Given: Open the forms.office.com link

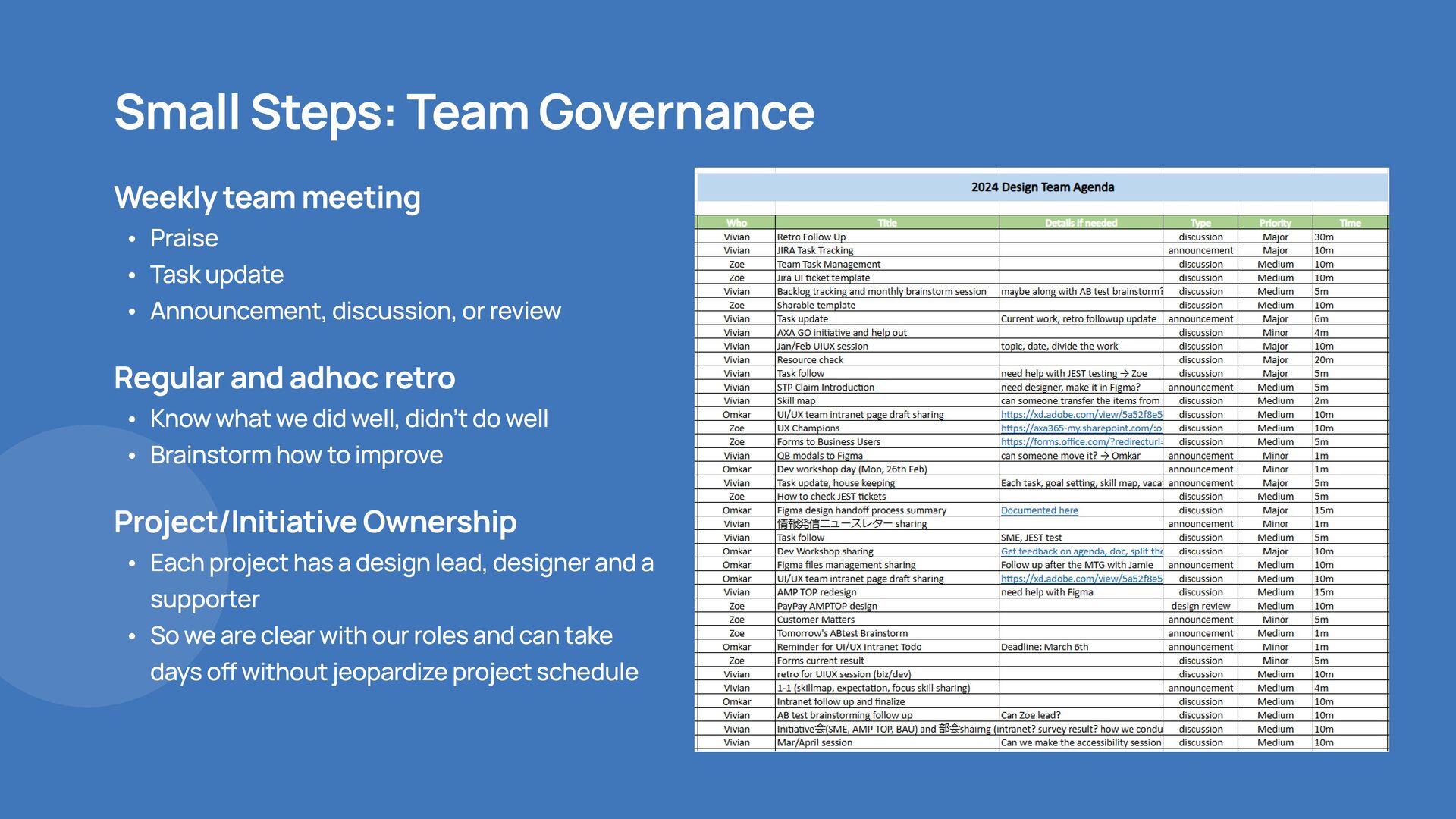Looking at the screenshot, I should [1081, 442].
